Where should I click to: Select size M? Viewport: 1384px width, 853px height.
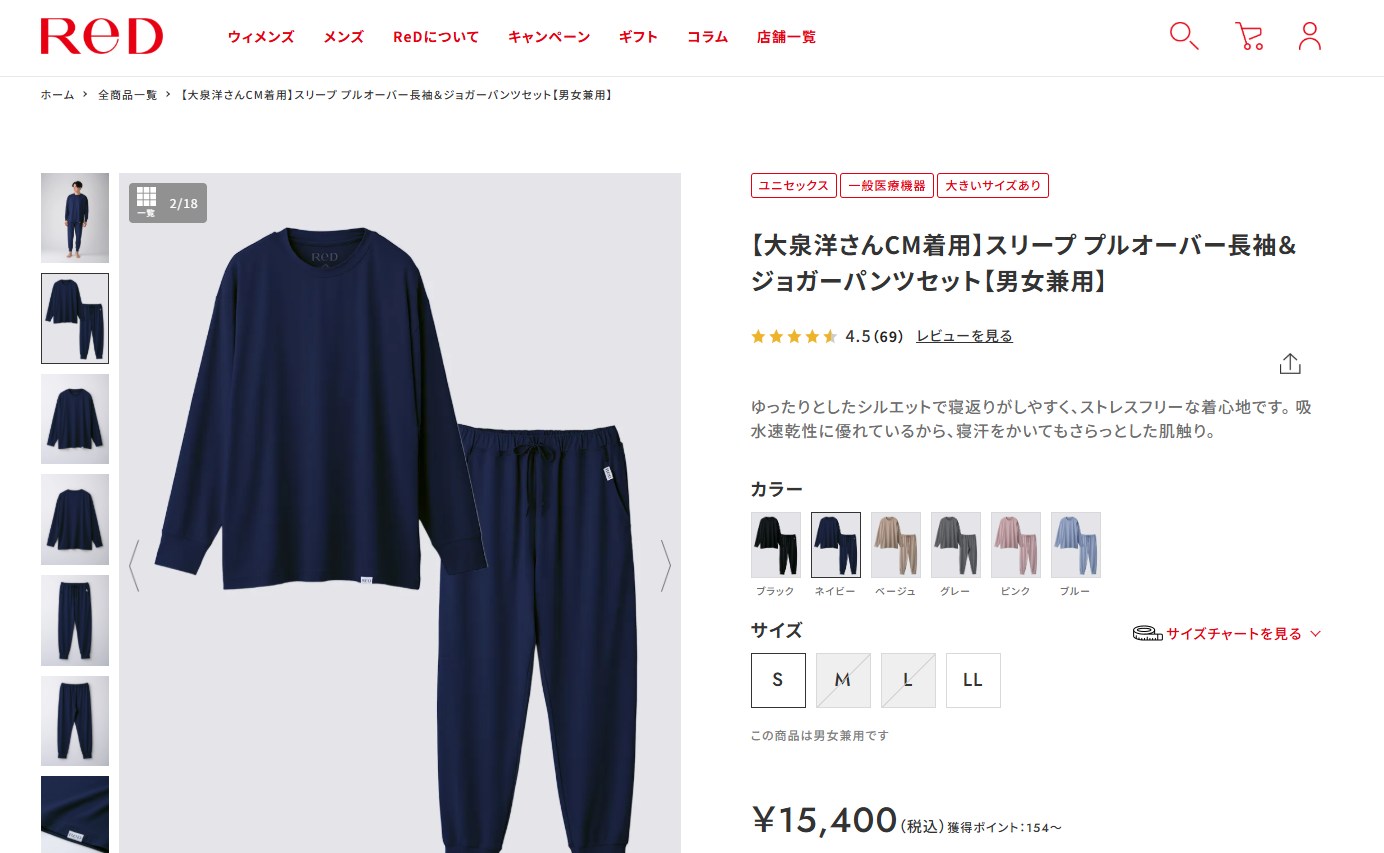843,680
